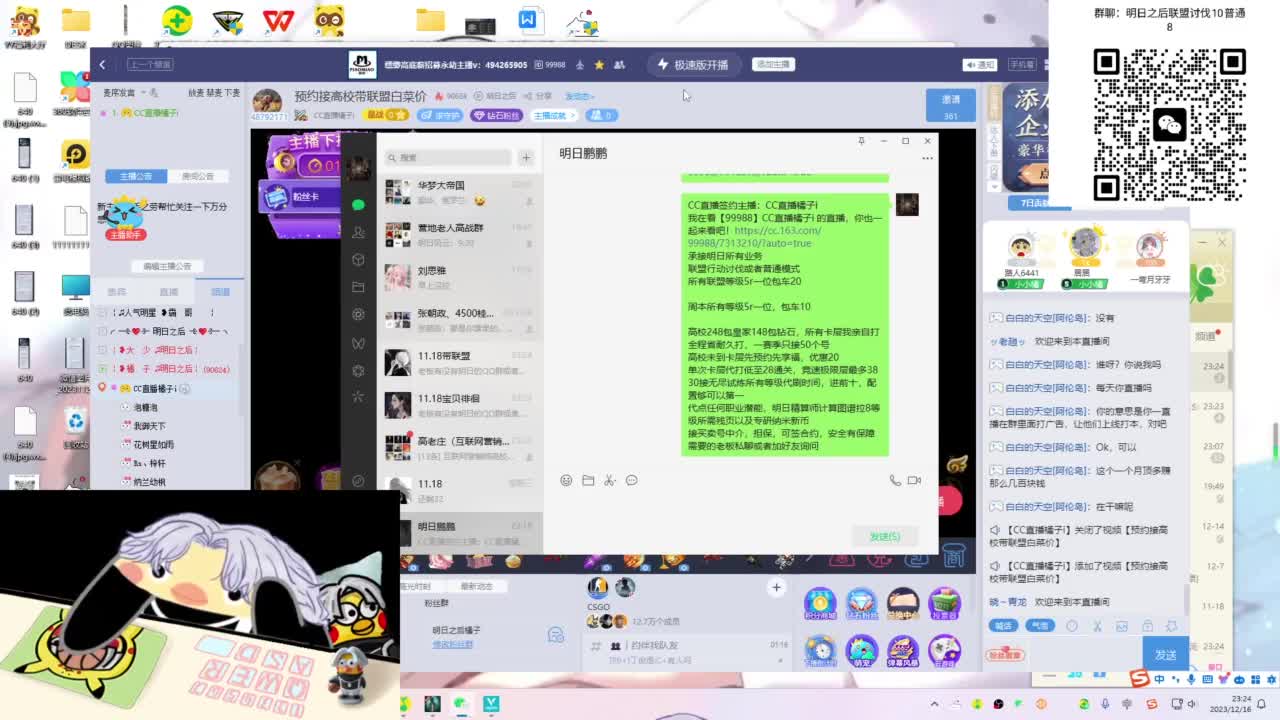Click the 编辑主播公告 button
This screenshot has width=1280, height=720.
click(x=167, y=266)
